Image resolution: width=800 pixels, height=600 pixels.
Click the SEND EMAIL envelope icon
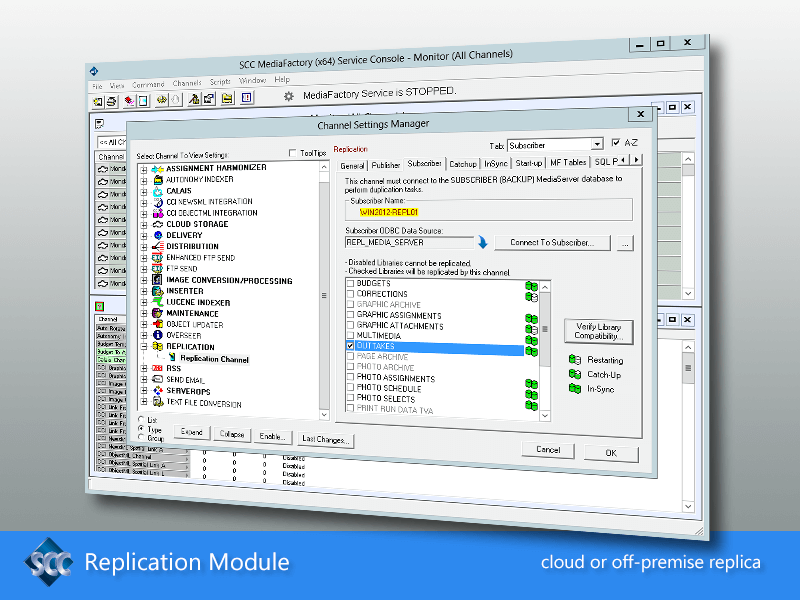pos(158,379)
